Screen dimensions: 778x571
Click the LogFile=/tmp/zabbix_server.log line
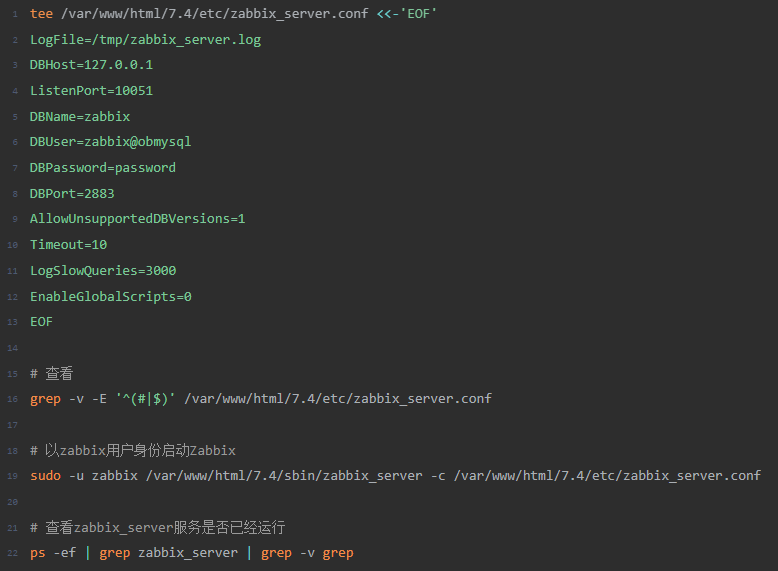145,40
